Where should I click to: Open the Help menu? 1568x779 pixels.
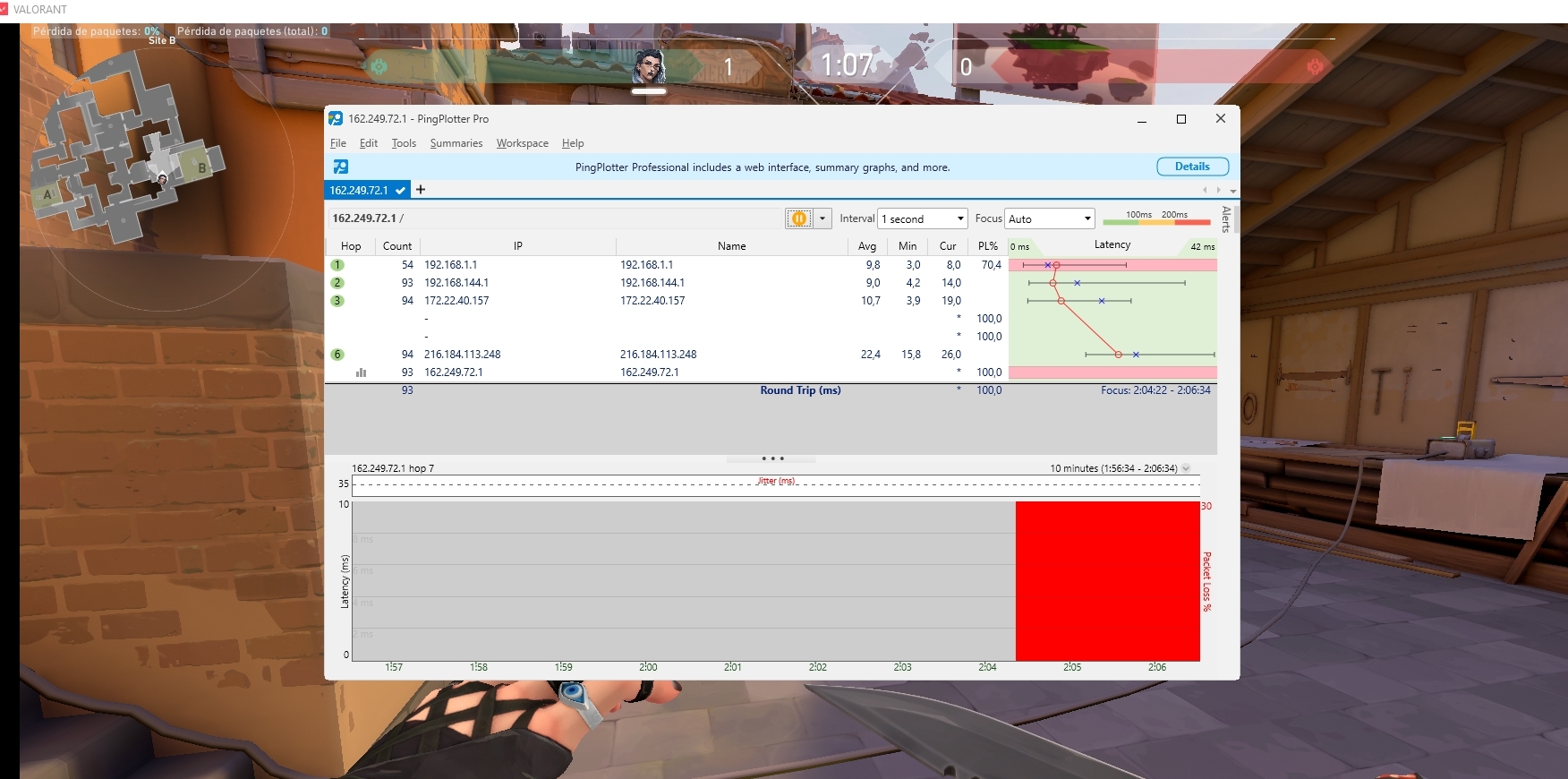pyautogui.click(x=573, y=143)
